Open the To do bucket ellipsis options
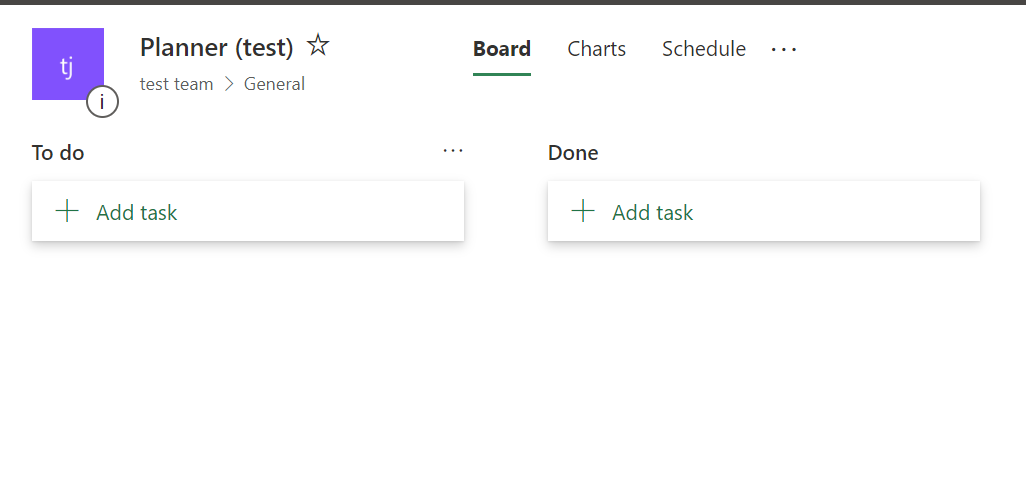This screenshot has height=491, width=1026. 453,151
